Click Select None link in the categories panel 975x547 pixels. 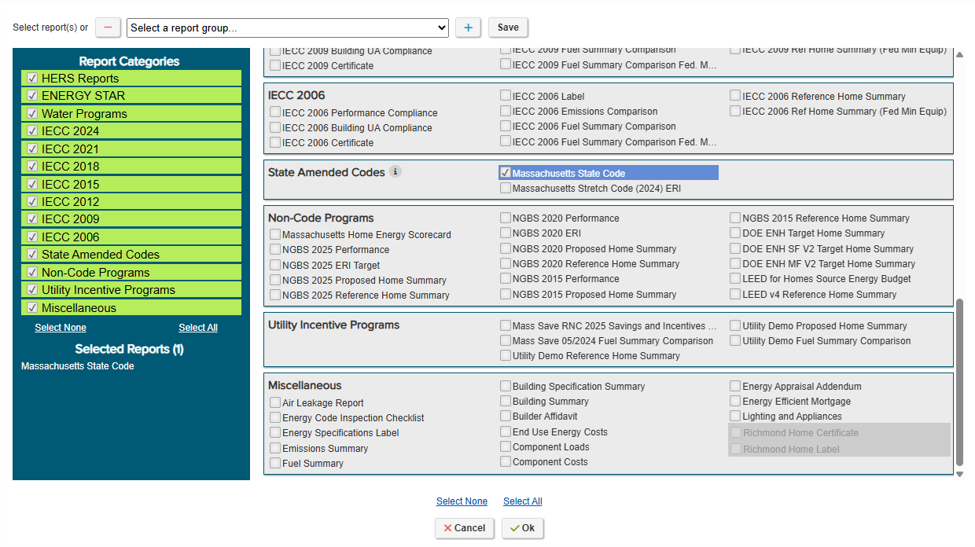tap(60, 328)
